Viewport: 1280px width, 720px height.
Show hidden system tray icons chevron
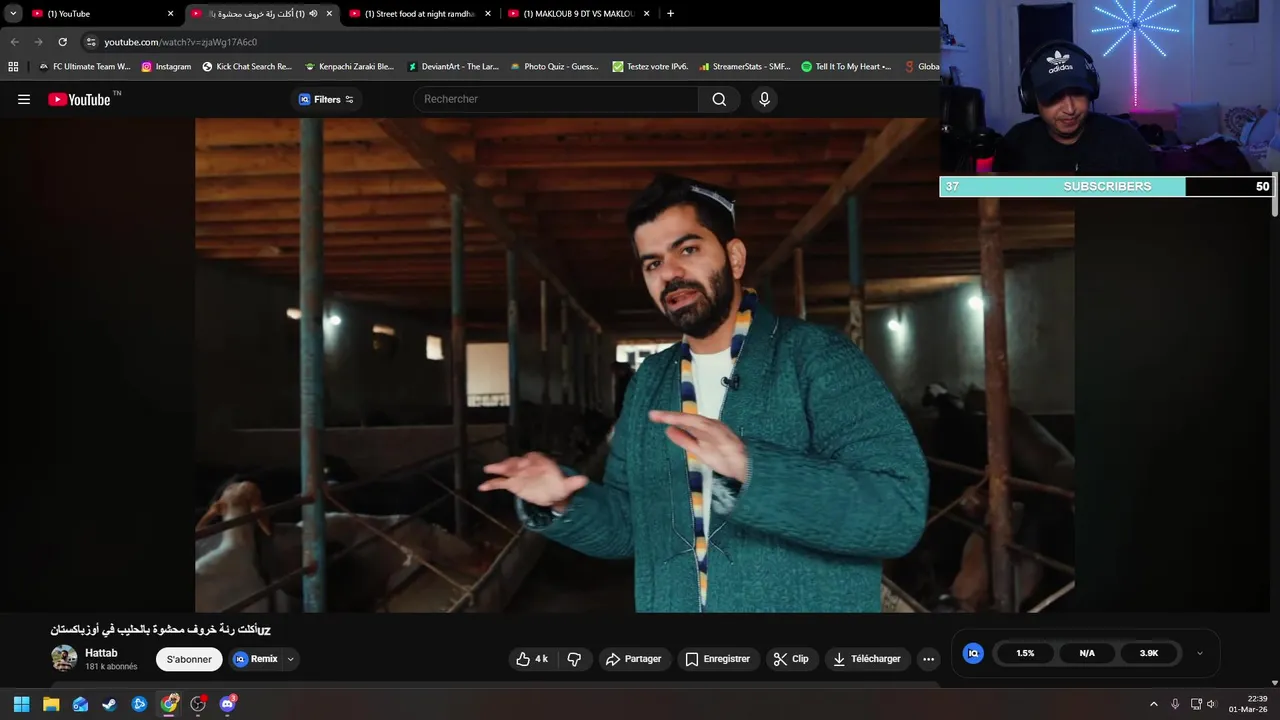point(1153,704)
